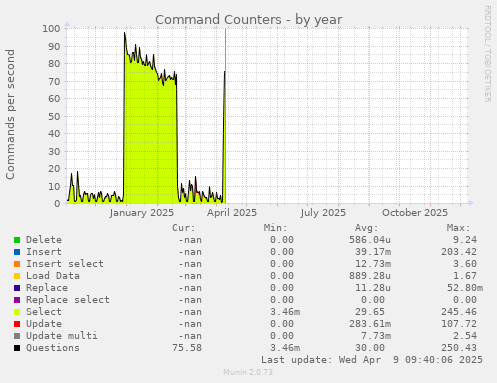Click the green Delete legend swatch

pos(17,240)
